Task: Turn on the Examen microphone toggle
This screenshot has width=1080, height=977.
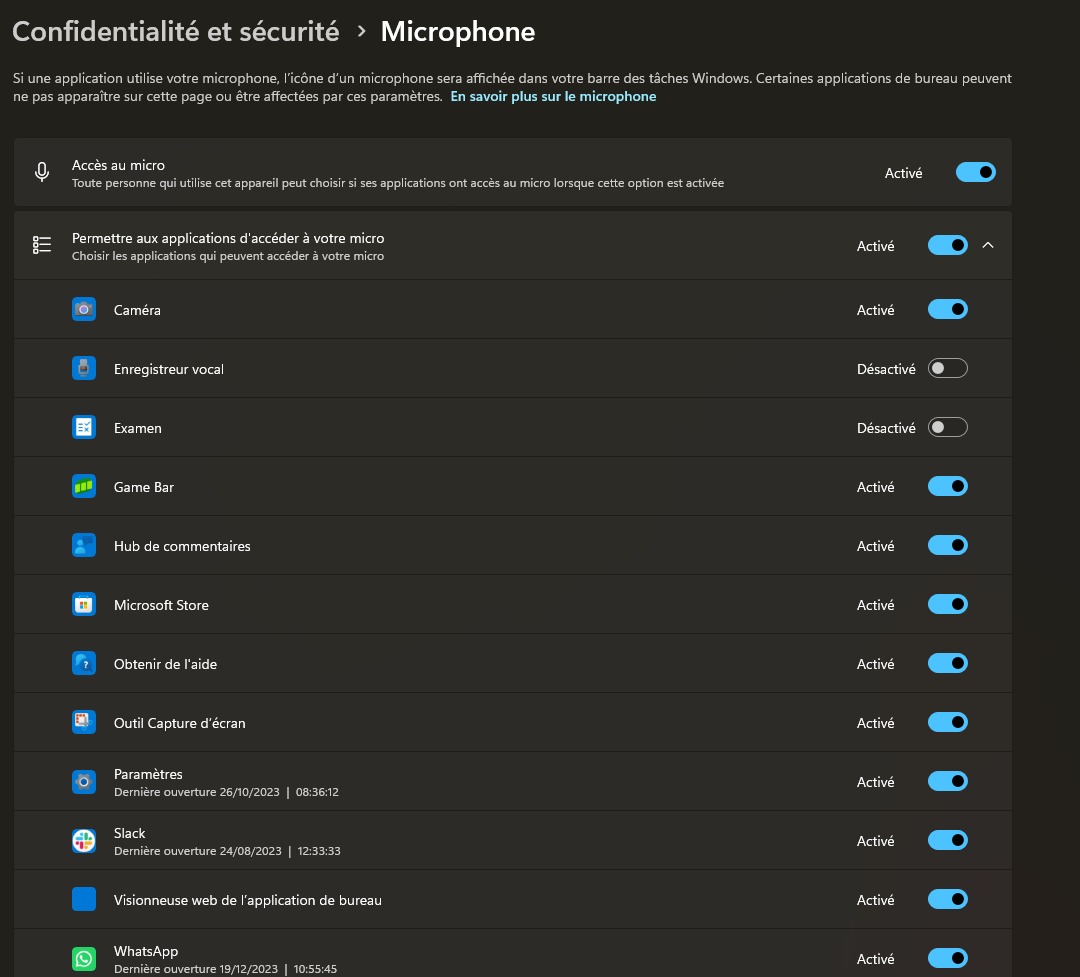Action: click(947, 428)
